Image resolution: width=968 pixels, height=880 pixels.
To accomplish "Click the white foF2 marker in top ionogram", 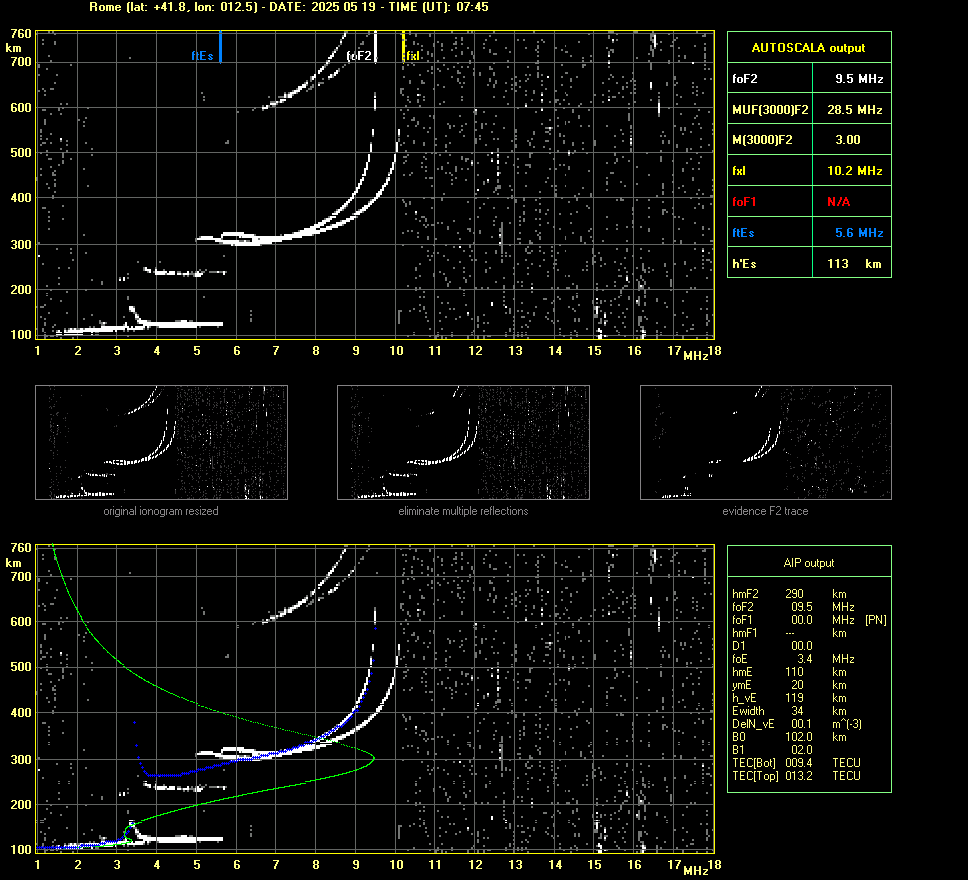I will point(375,47).
